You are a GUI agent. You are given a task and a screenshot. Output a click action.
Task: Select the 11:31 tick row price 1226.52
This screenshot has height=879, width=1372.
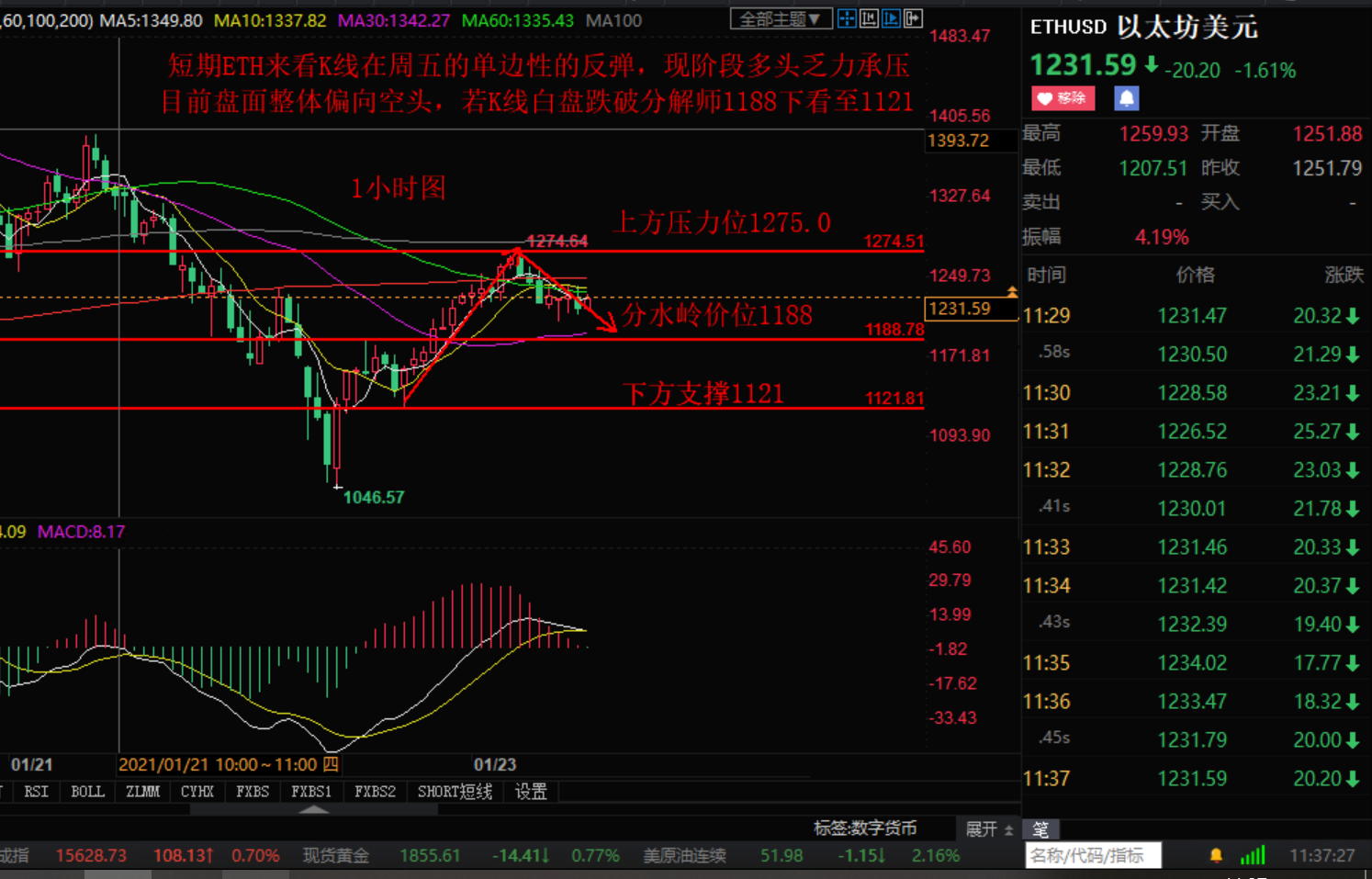click(1192, 432)
